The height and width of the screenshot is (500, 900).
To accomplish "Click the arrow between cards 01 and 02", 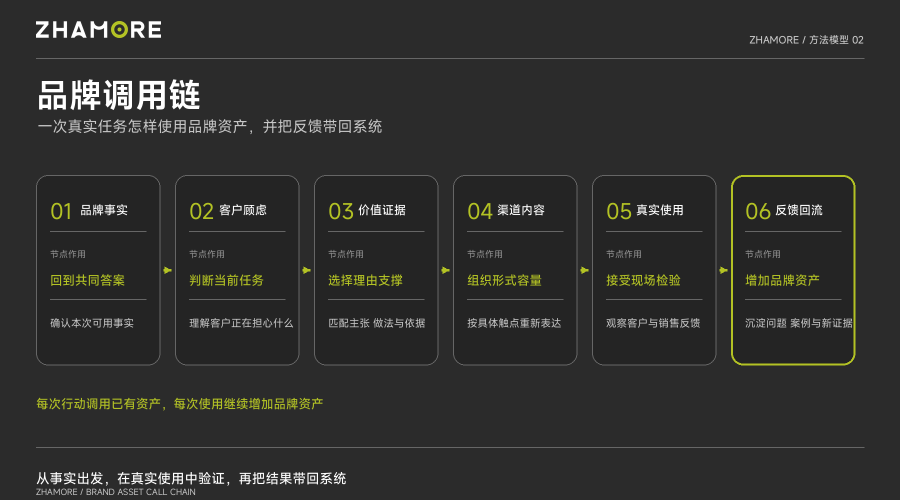I will pyautogui.click(x=168, y=270).
